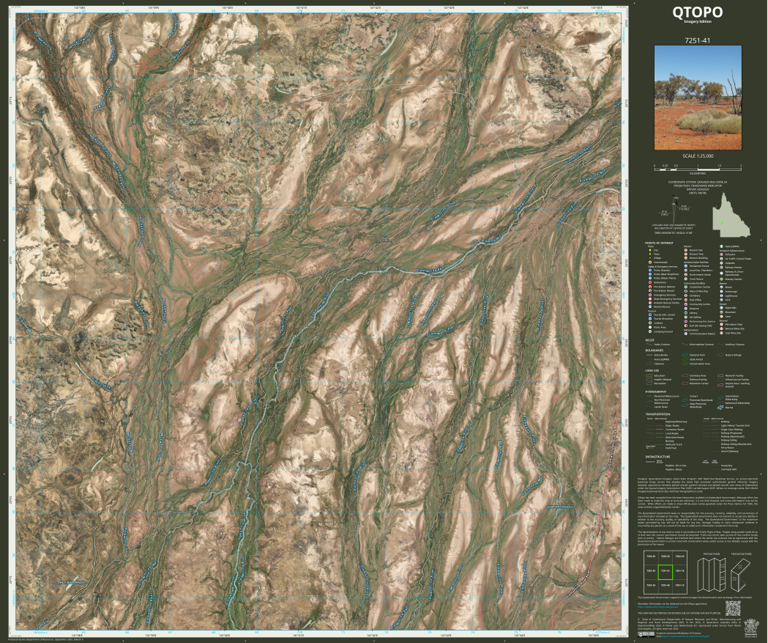Click the Lookout legend symbol
768x643 pixels.
click(x=650, y=323)
